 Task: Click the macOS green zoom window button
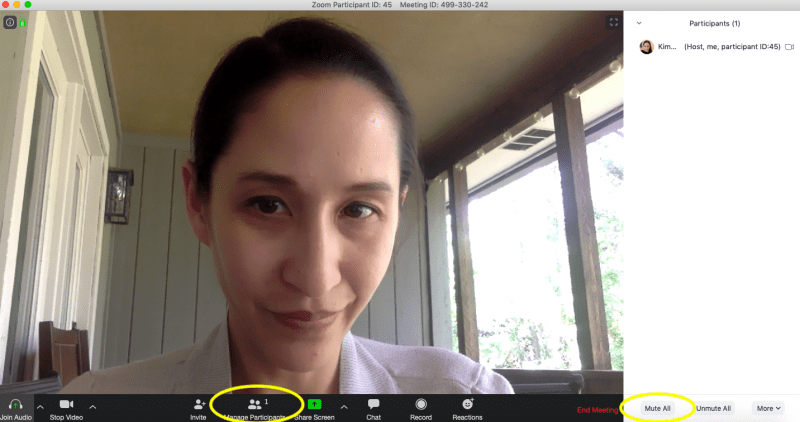click(28, 5)
